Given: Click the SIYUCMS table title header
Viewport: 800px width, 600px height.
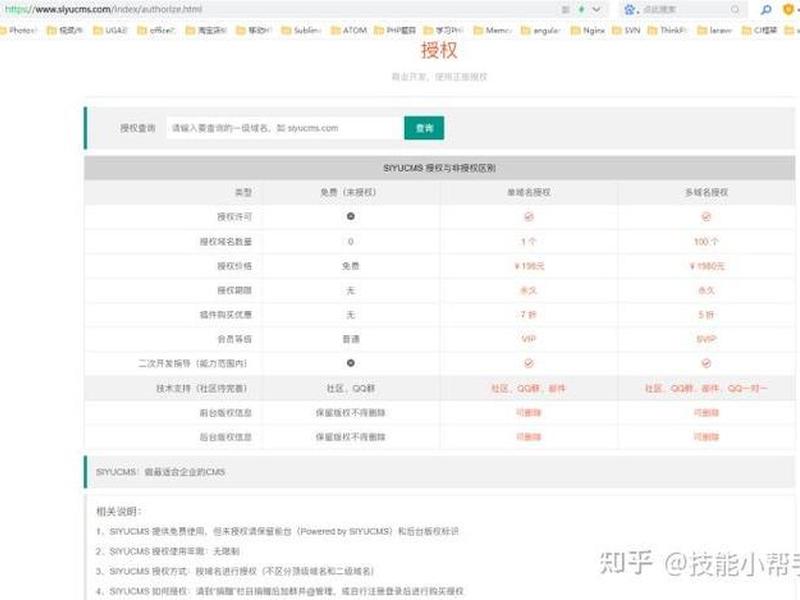Looking at the screenshot, I should pos(439,168).
